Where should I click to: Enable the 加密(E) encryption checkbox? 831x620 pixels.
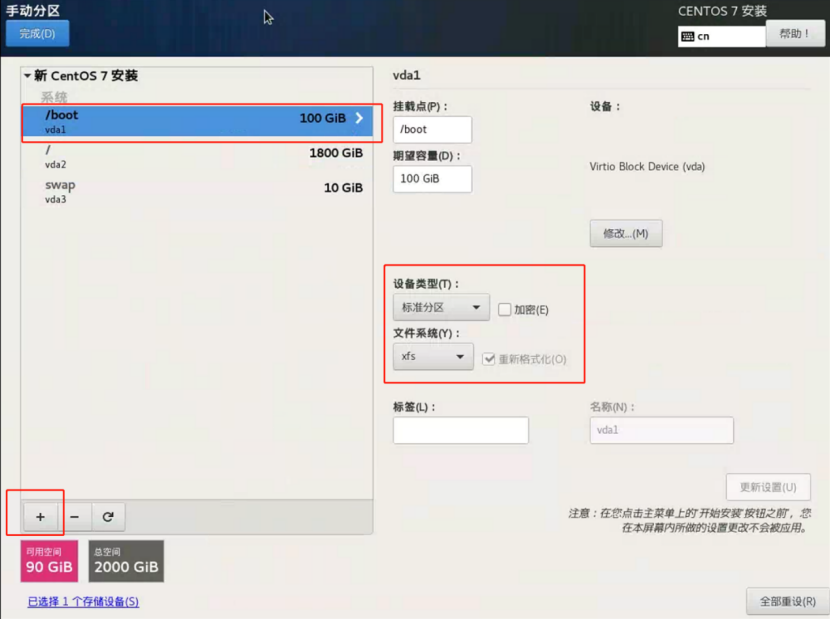tap(505, 309)
